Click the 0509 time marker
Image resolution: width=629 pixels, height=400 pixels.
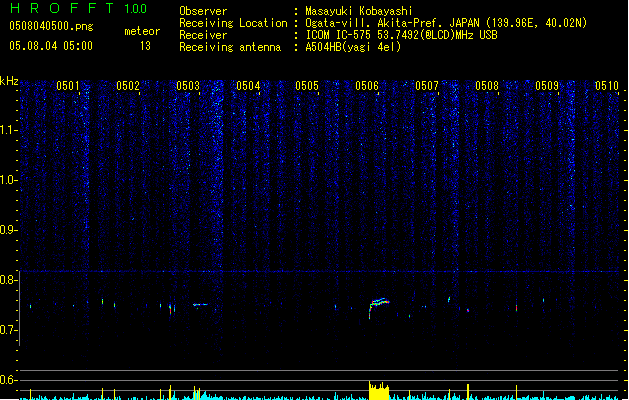pyautogui.click(x=547, y=86)
